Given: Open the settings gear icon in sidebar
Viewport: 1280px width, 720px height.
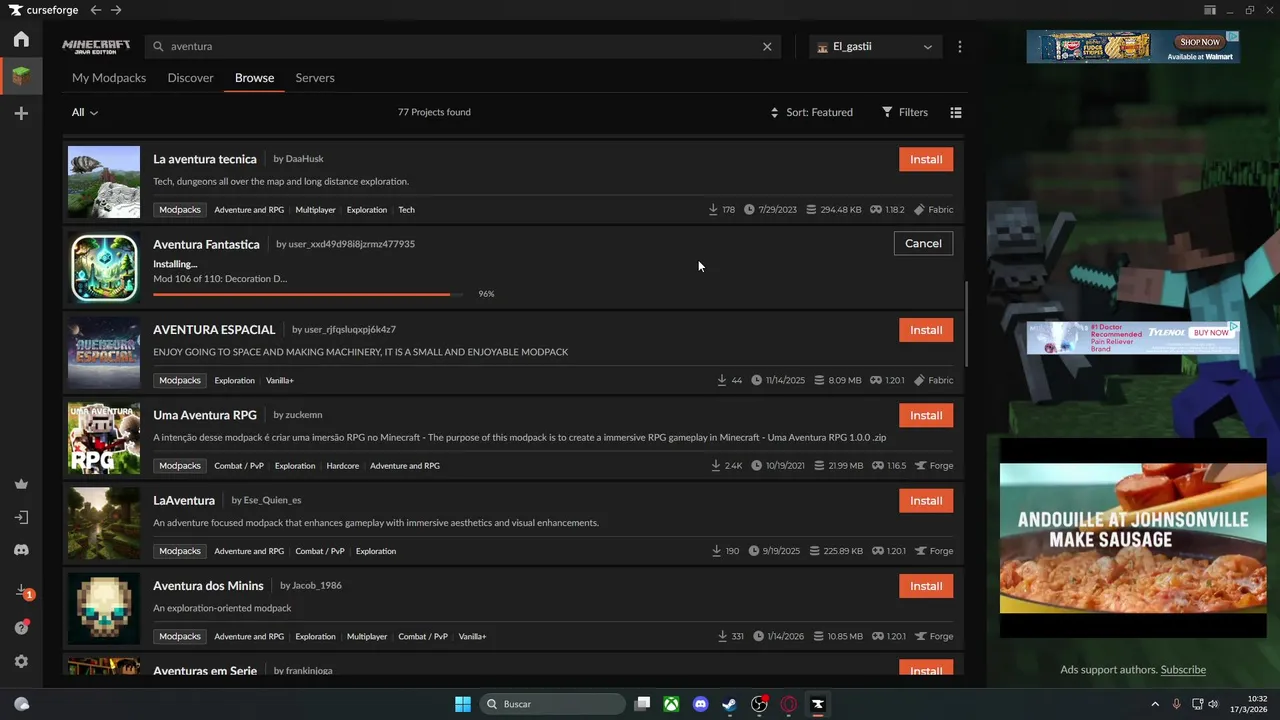Looking at the screenshot, I should (21, 661).
